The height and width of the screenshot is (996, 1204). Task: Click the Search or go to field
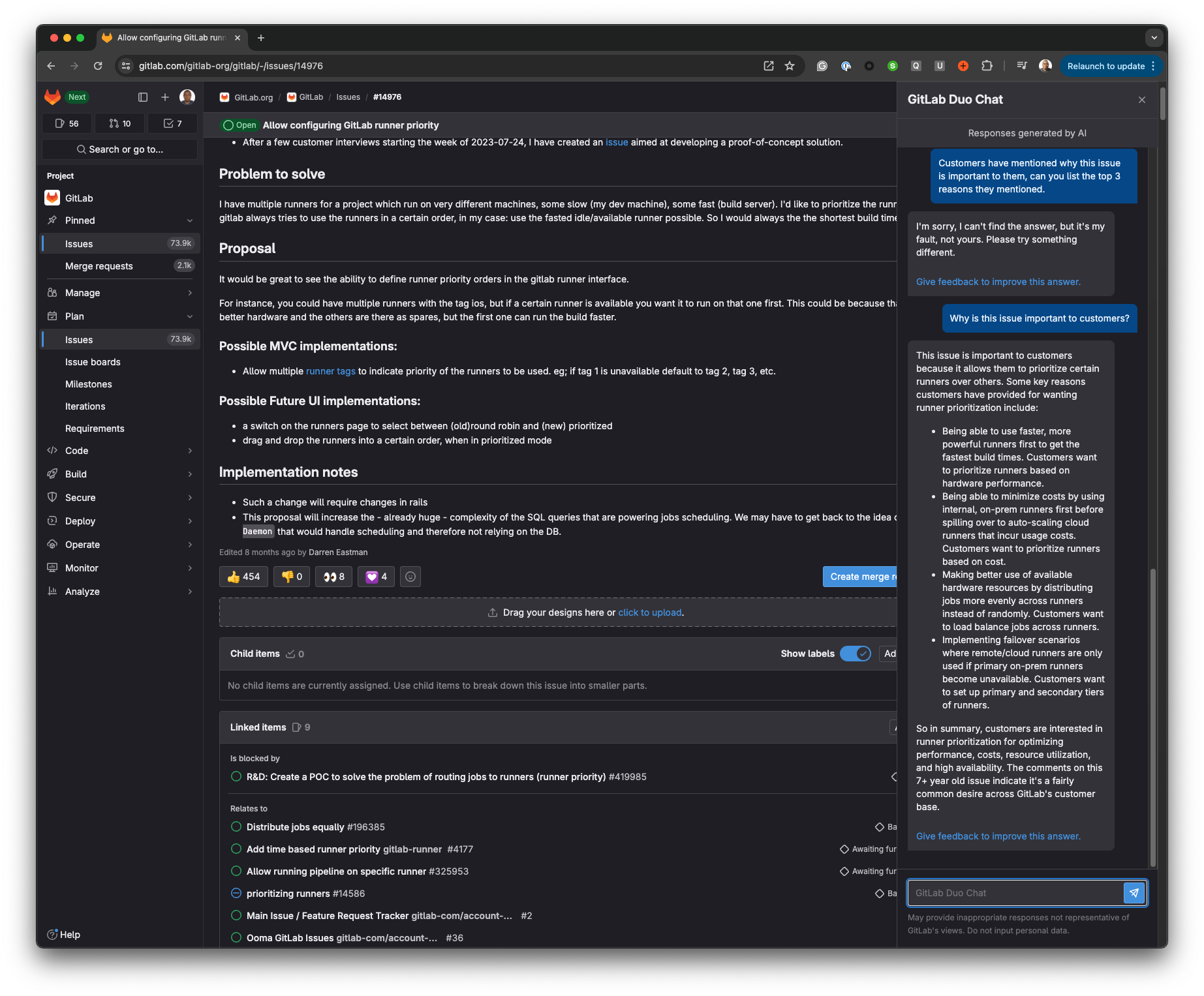point(120,149)
